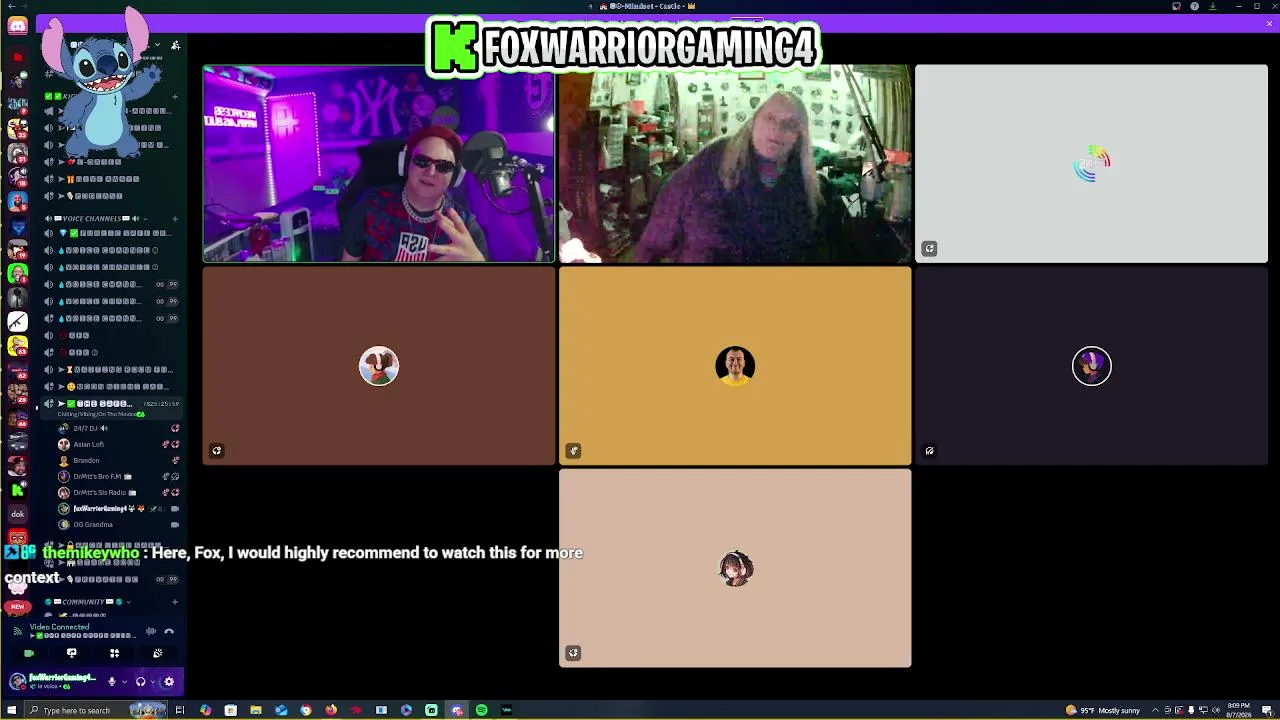Launch Spotify from the taskbar
Viewport: 1280px width, 720px height.
(481, 710)
